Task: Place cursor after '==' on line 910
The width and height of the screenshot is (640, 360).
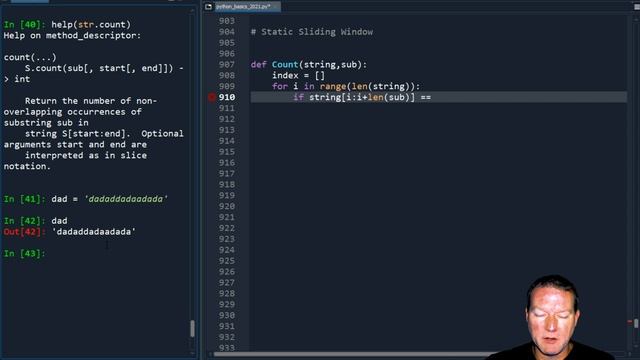Action: 432,97
